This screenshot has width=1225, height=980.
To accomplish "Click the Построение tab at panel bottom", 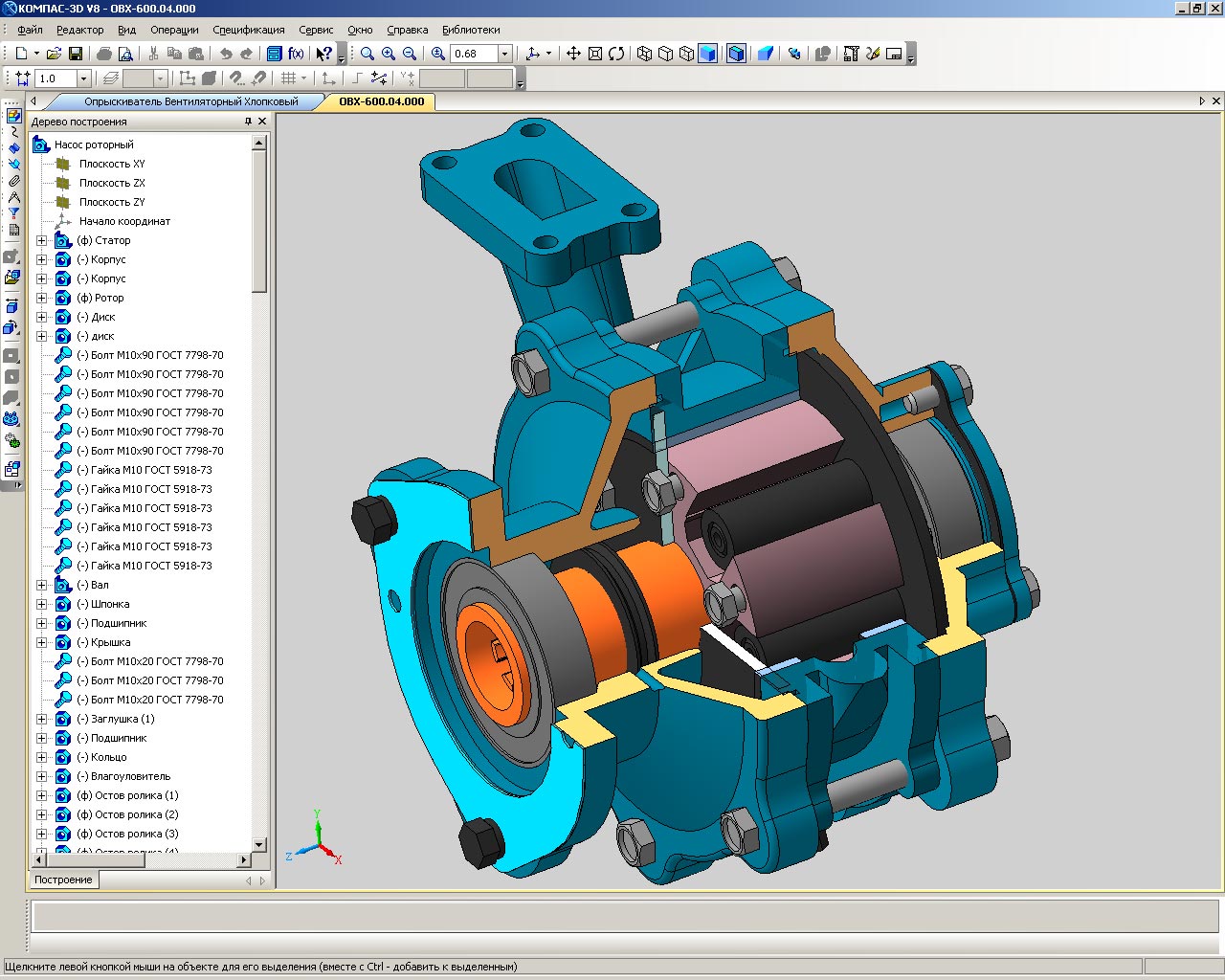I will point(63,880).
